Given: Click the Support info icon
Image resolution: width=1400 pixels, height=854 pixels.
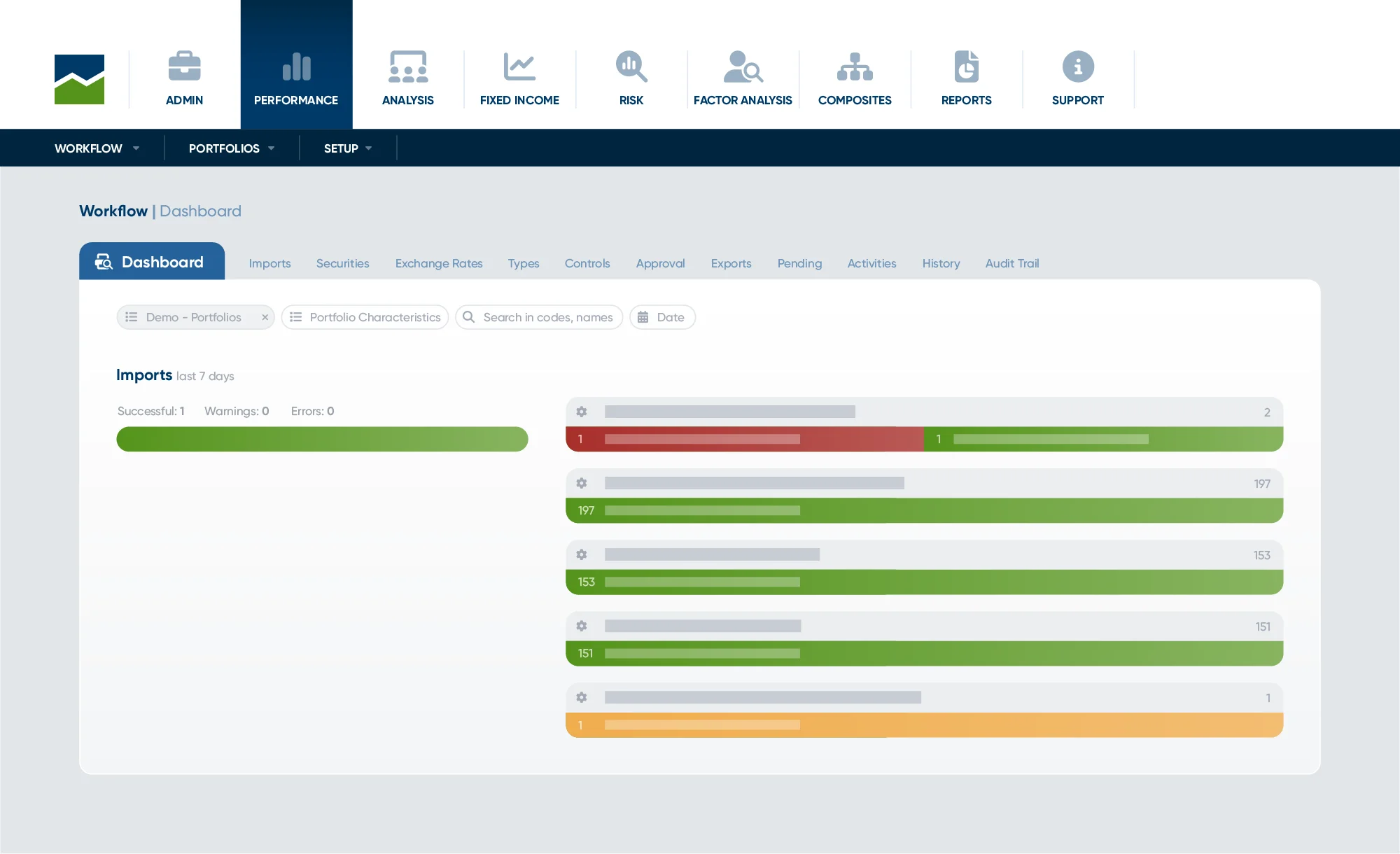Looking at the screenshot, I should pyautogui.click(x=1078, y=66).
